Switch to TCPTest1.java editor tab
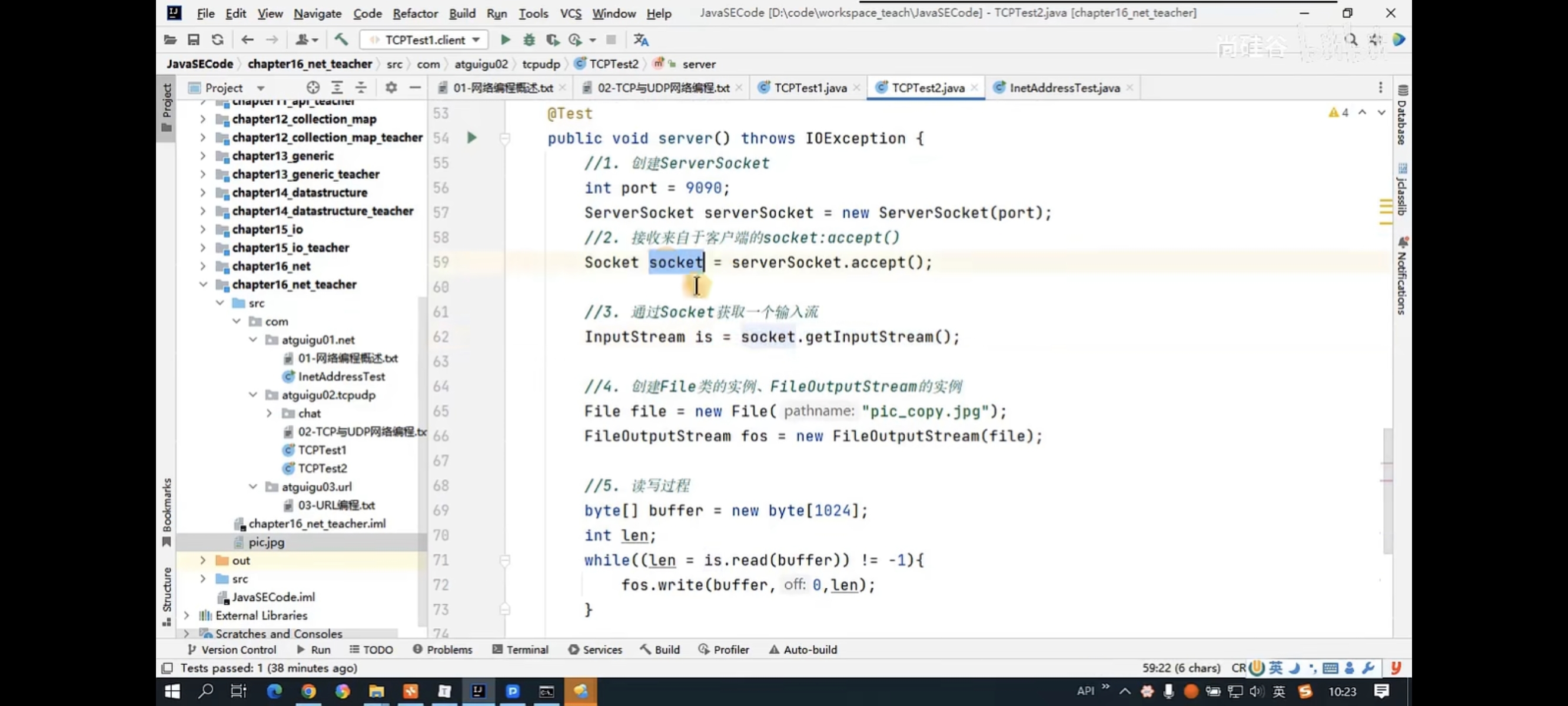 pyautogui.click(x=809, y=88)
